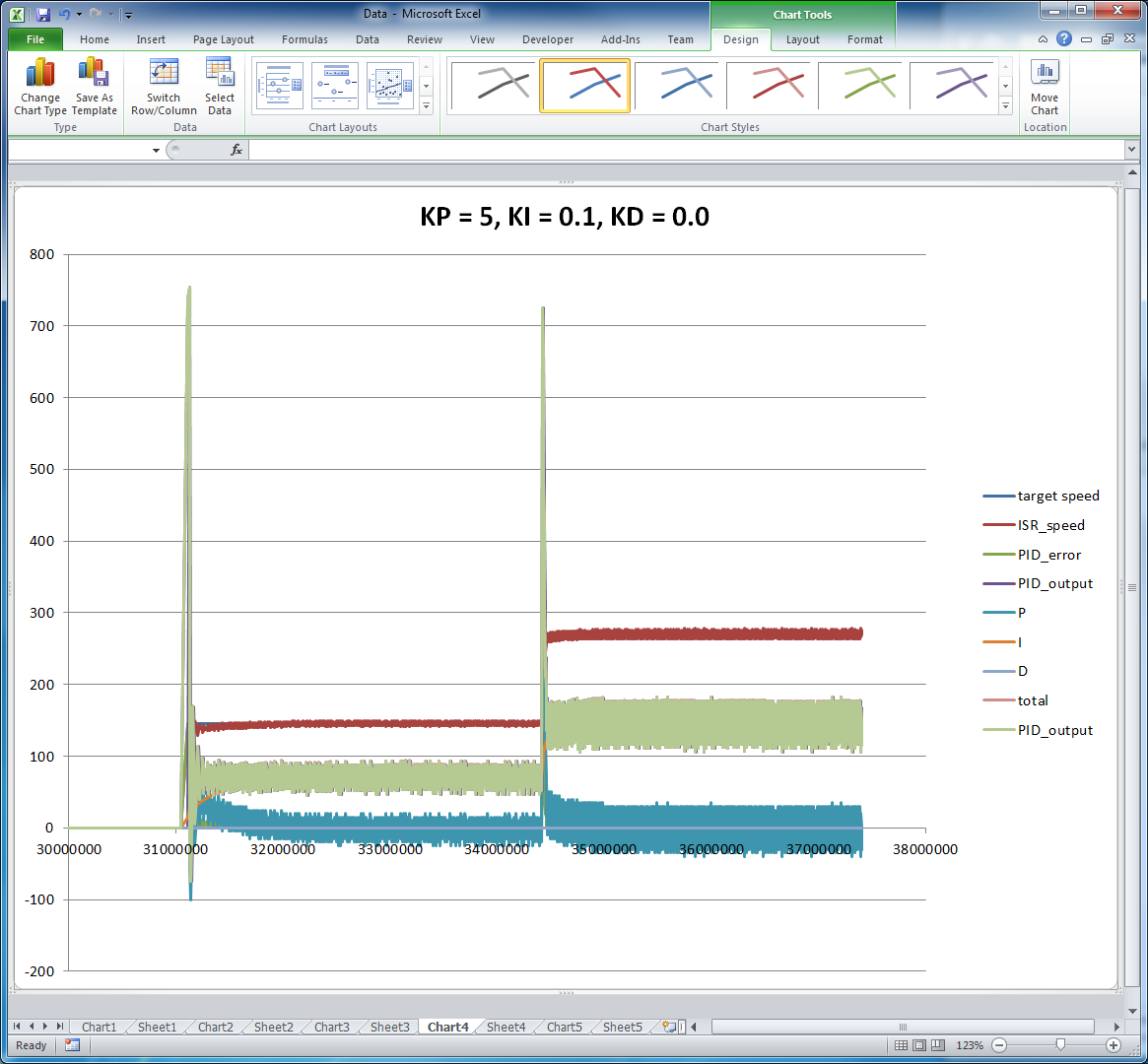
Task: Switch to the Chart5 sheet tab
Action: click(565, 1027)
